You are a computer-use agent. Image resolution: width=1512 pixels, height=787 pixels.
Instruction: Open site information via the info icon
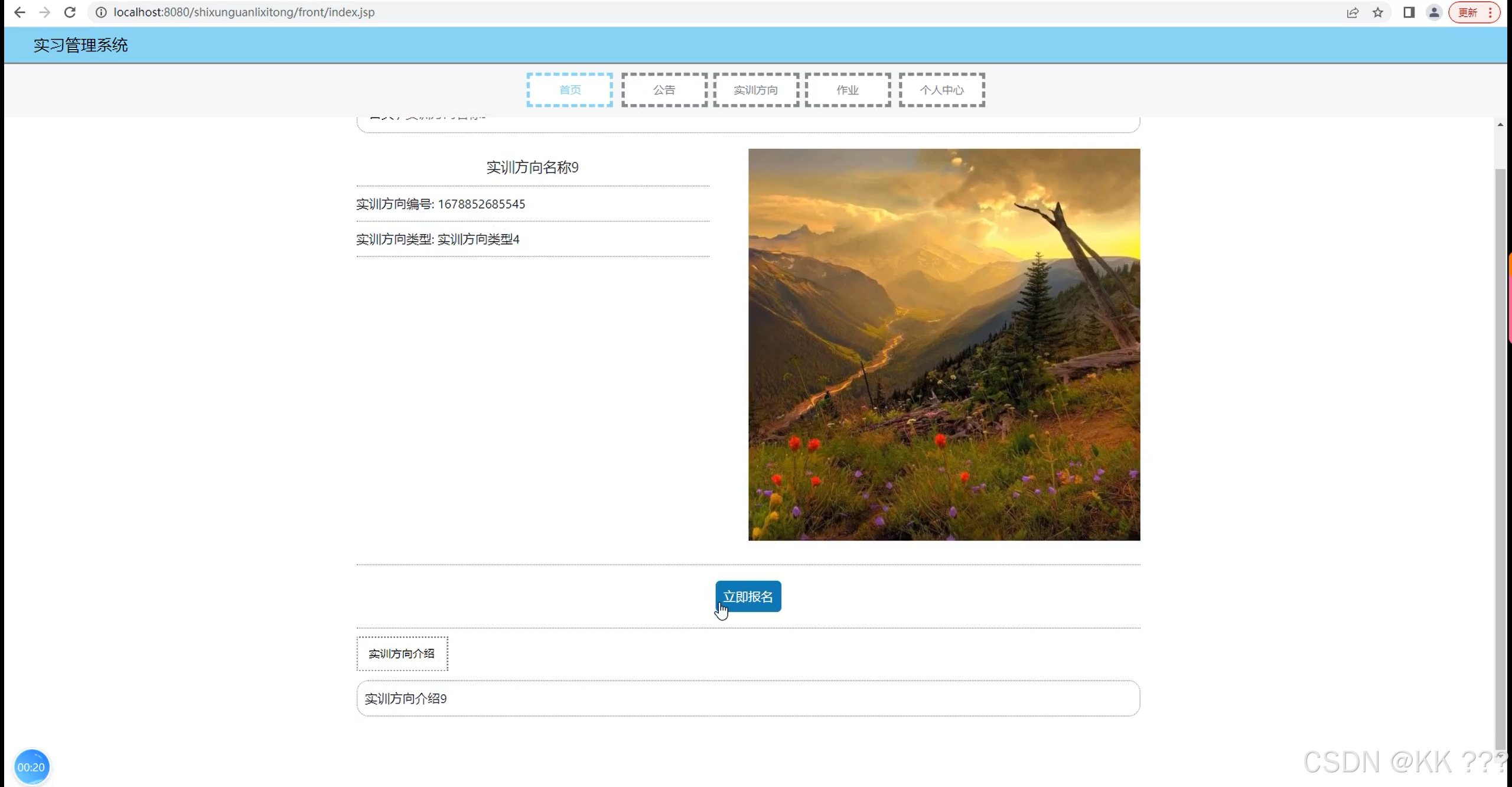click(x=100, y=12)
